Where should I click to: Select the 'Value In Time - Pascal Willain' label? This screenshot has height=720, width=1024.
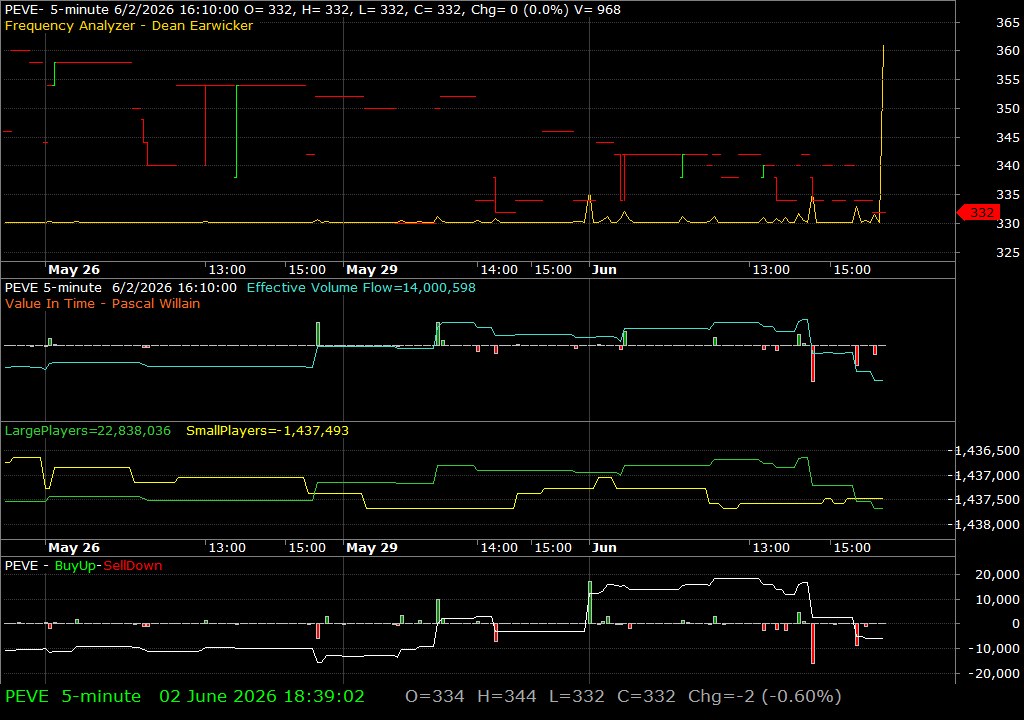point(103,303)
